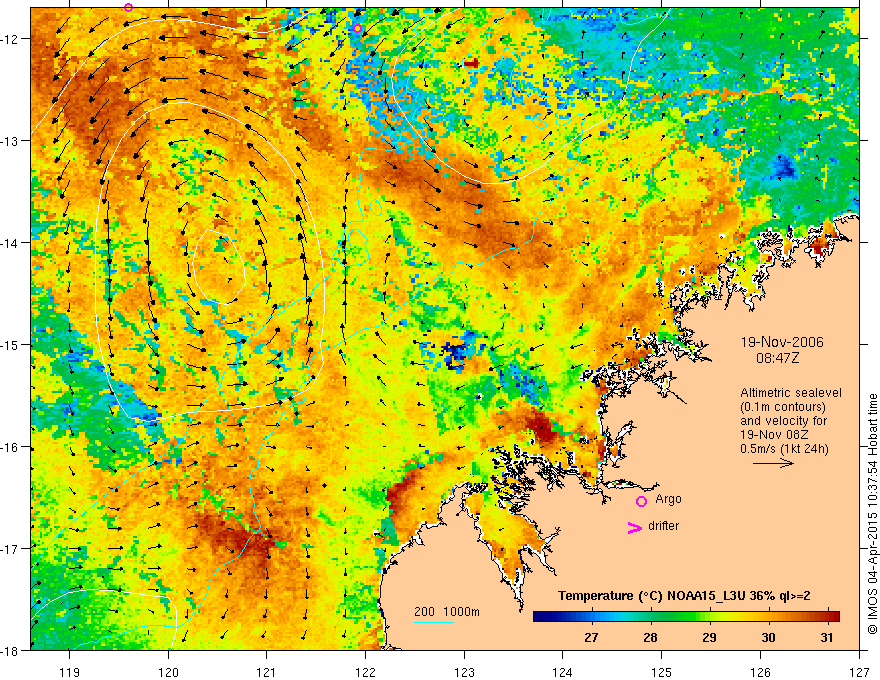
Task: Click the 'and velocity for' text line
Action: 783,421
